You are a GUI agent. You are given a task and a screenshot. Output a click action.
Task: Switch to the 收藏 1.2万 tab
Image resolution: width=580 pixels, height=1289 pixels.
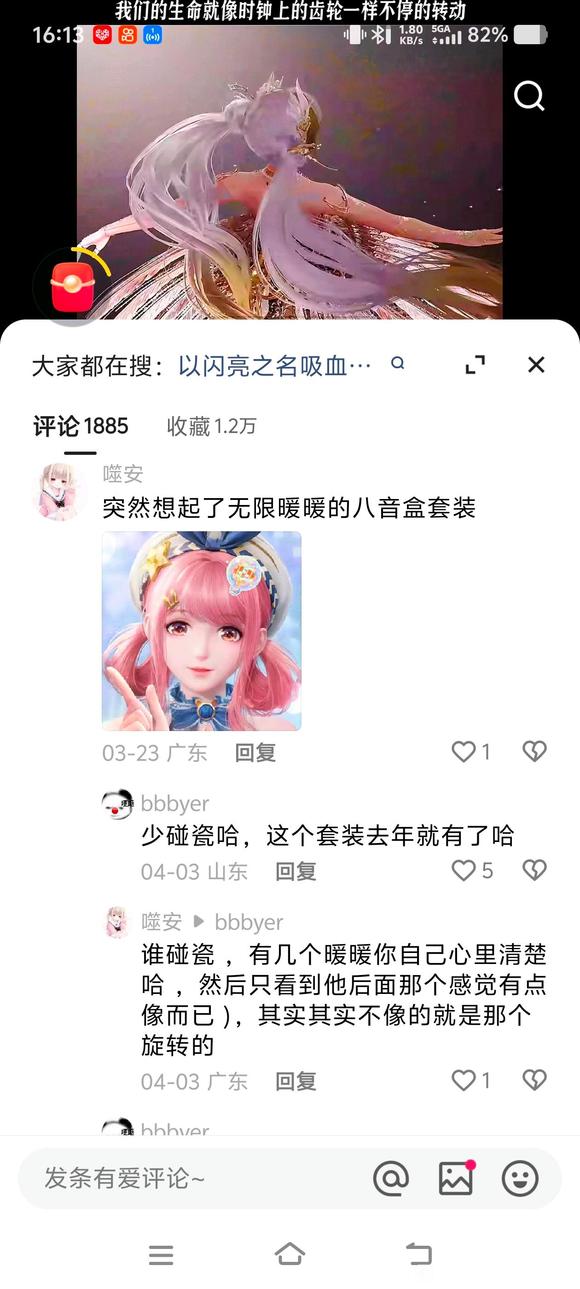211,426
